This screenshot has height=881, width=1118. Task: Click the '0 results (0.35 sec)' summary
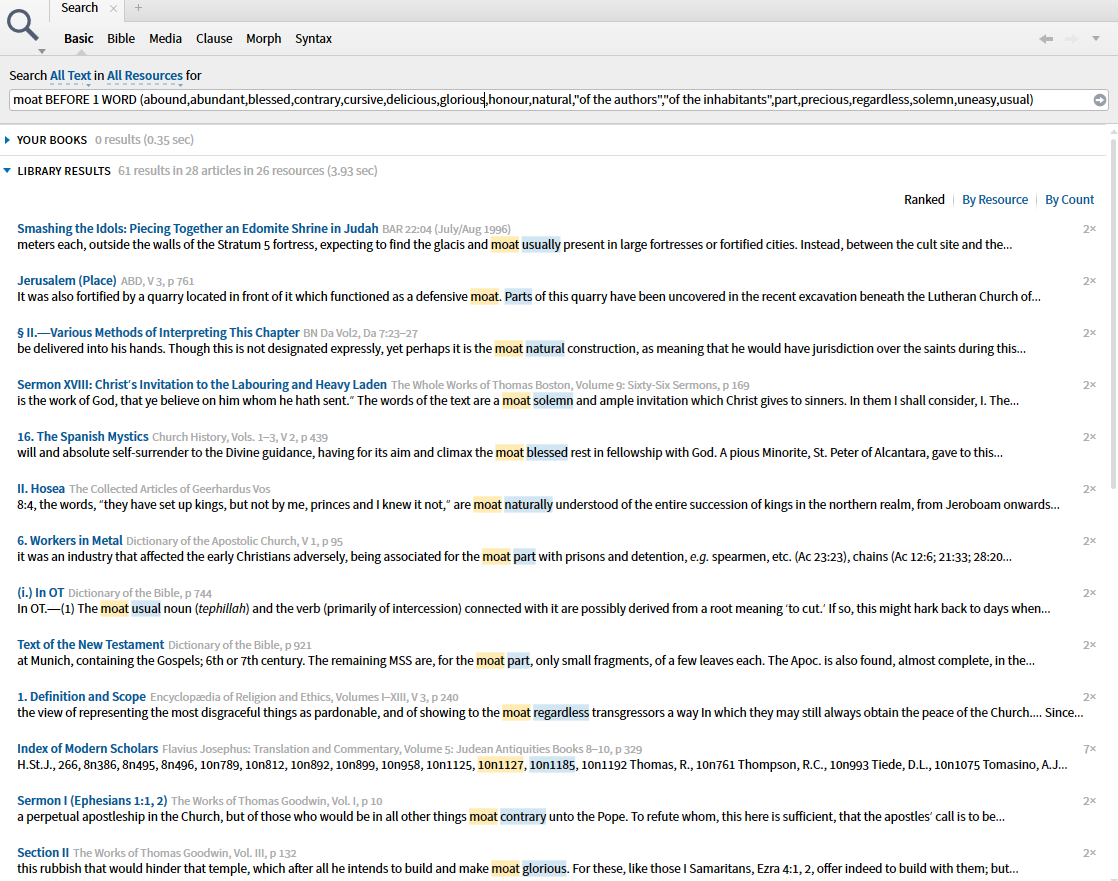[144, 140]
